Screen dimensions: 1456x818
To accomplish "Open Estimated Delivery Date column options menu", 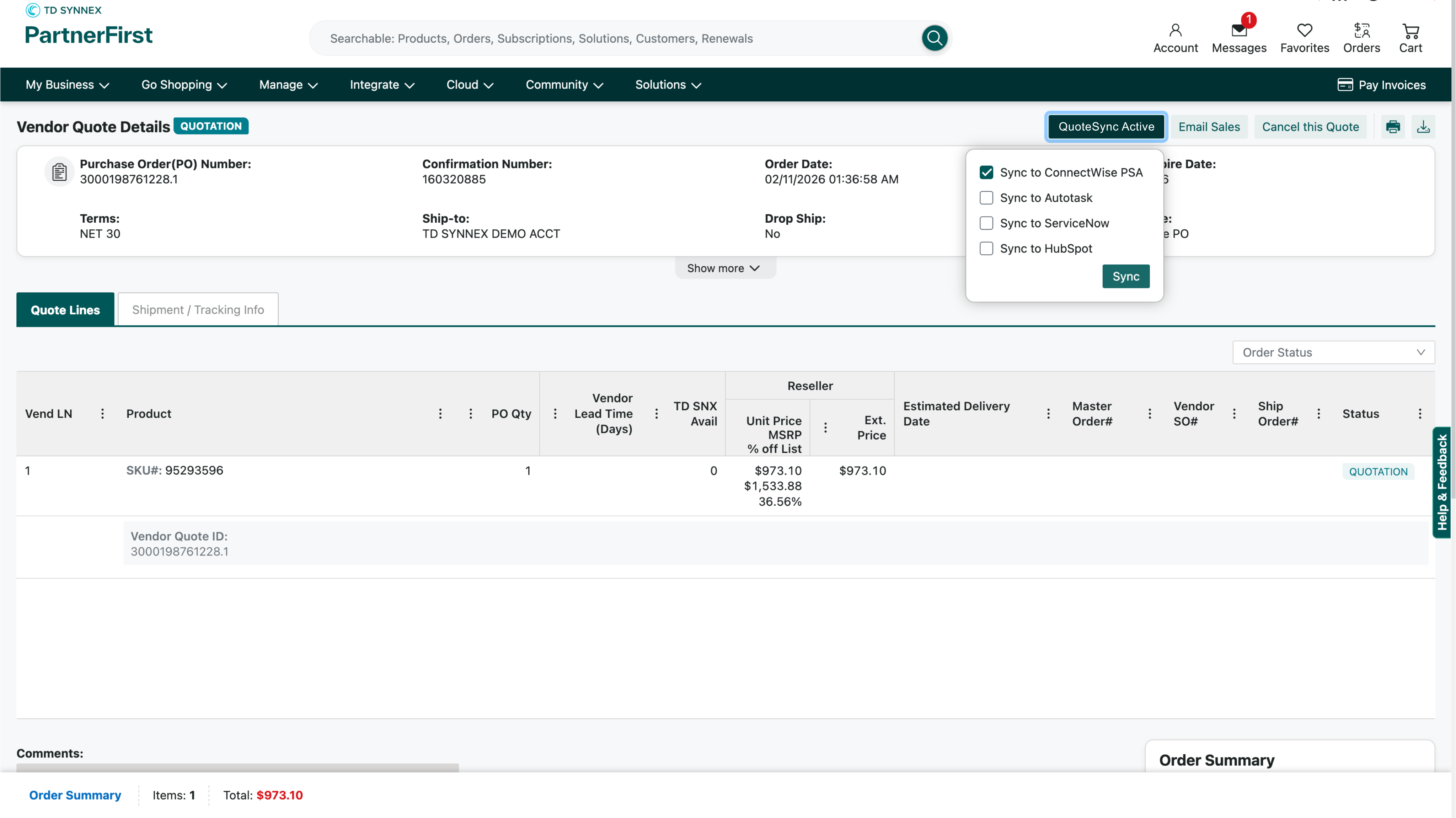I will (1048, 414).
